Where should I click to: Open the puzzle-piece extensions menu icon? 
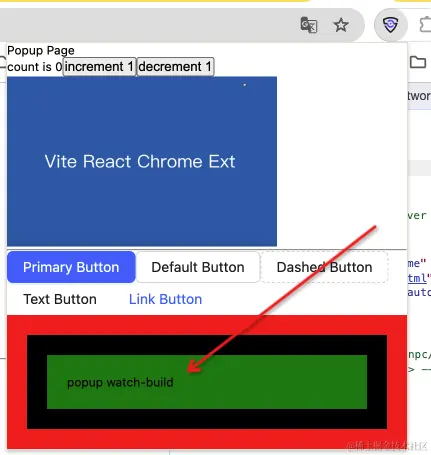(425, 25)
